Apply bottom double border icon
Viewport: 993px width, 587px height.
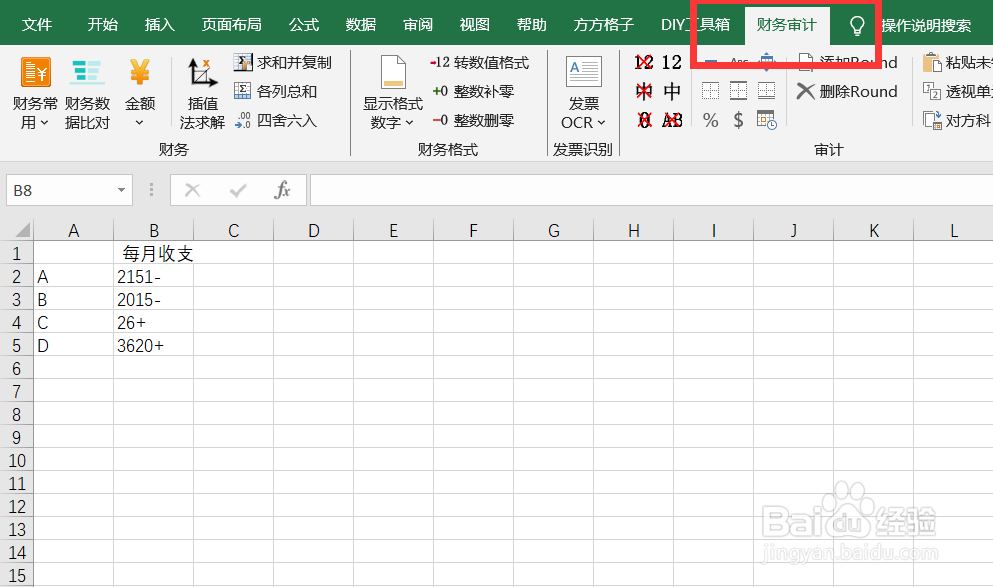click(766, 91)
